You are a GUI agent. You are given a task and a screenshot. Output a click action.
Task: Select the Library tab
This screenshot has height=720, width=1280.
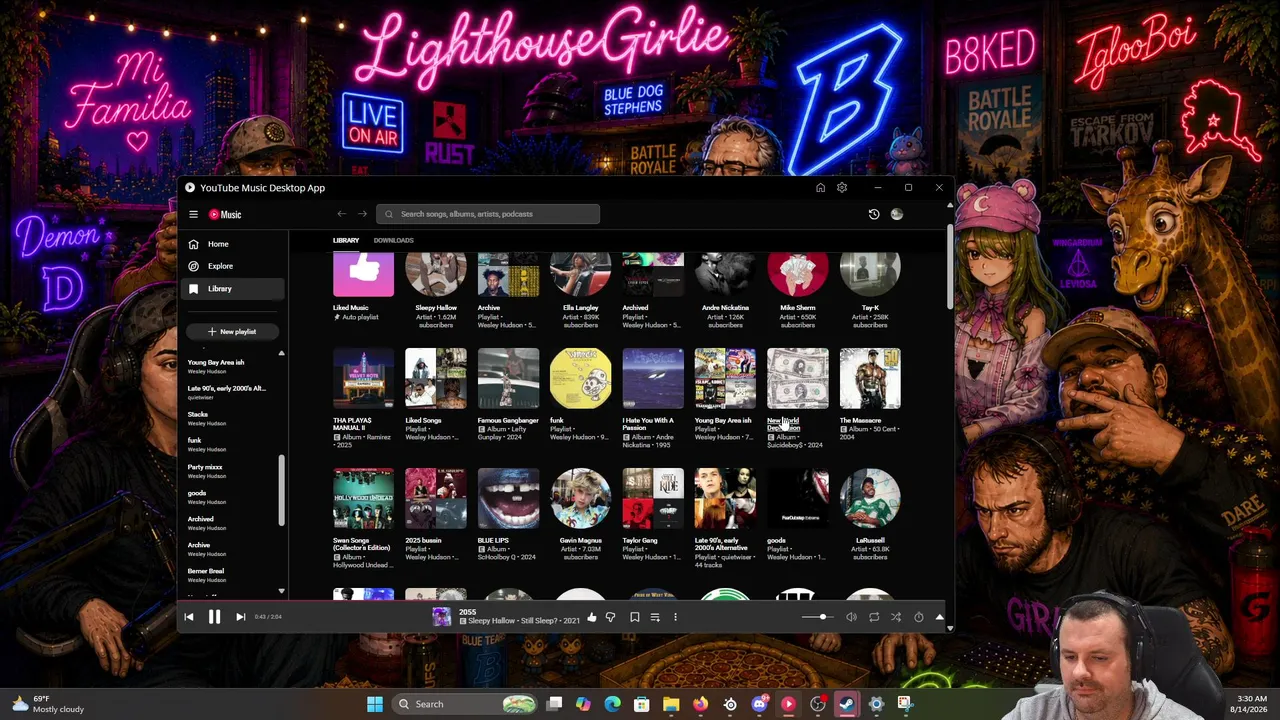point(346,240)
